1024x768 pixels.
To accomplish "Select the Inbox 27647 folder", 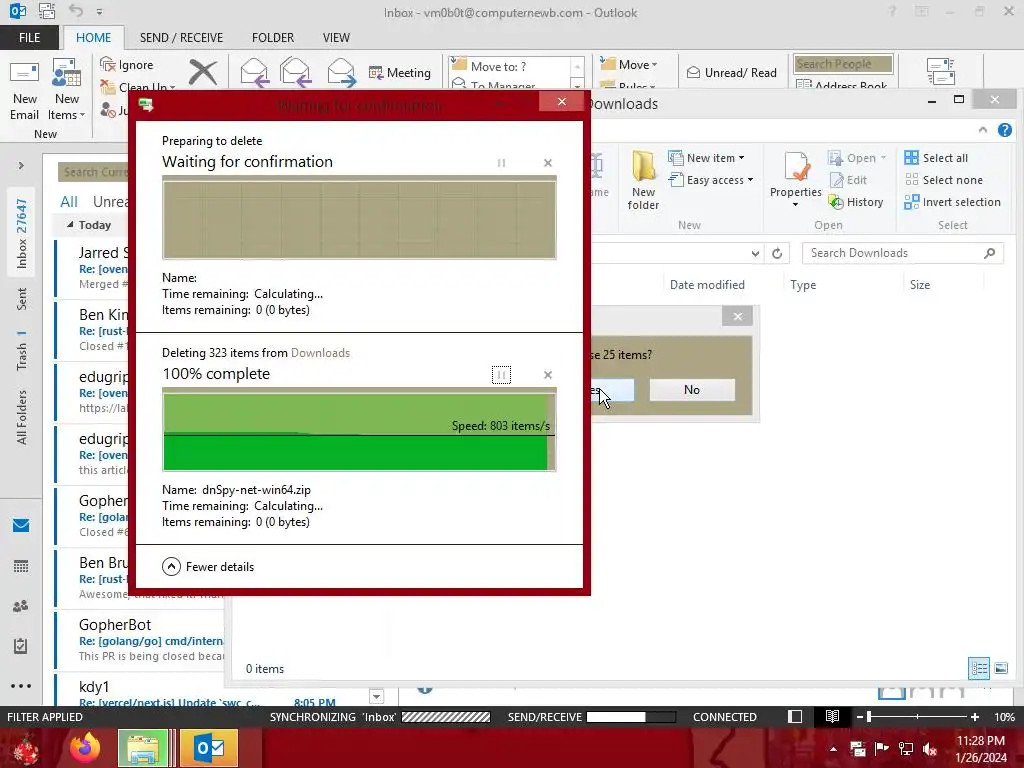I will pyautogui.click(x=22, y=233).
